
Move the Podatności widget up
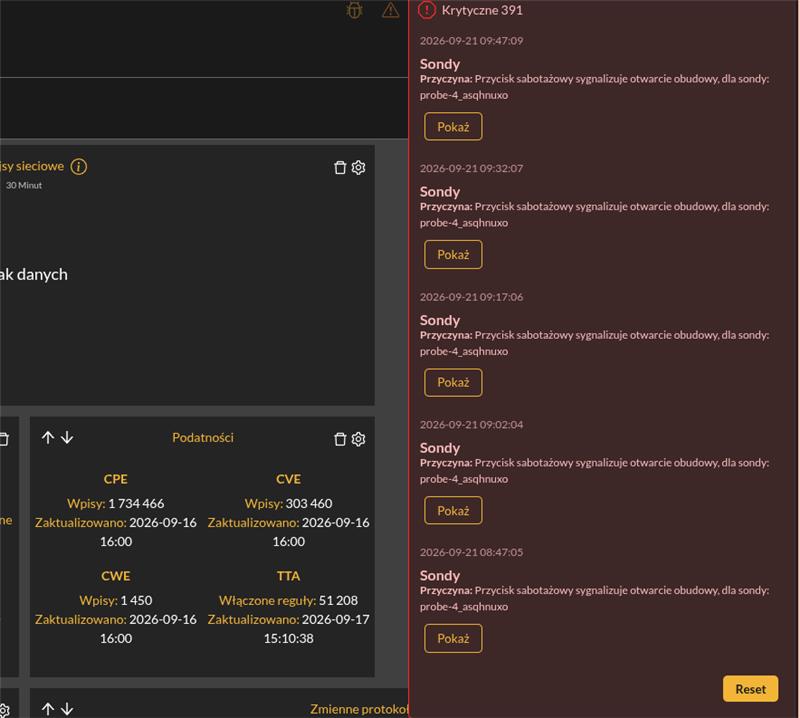48,438
